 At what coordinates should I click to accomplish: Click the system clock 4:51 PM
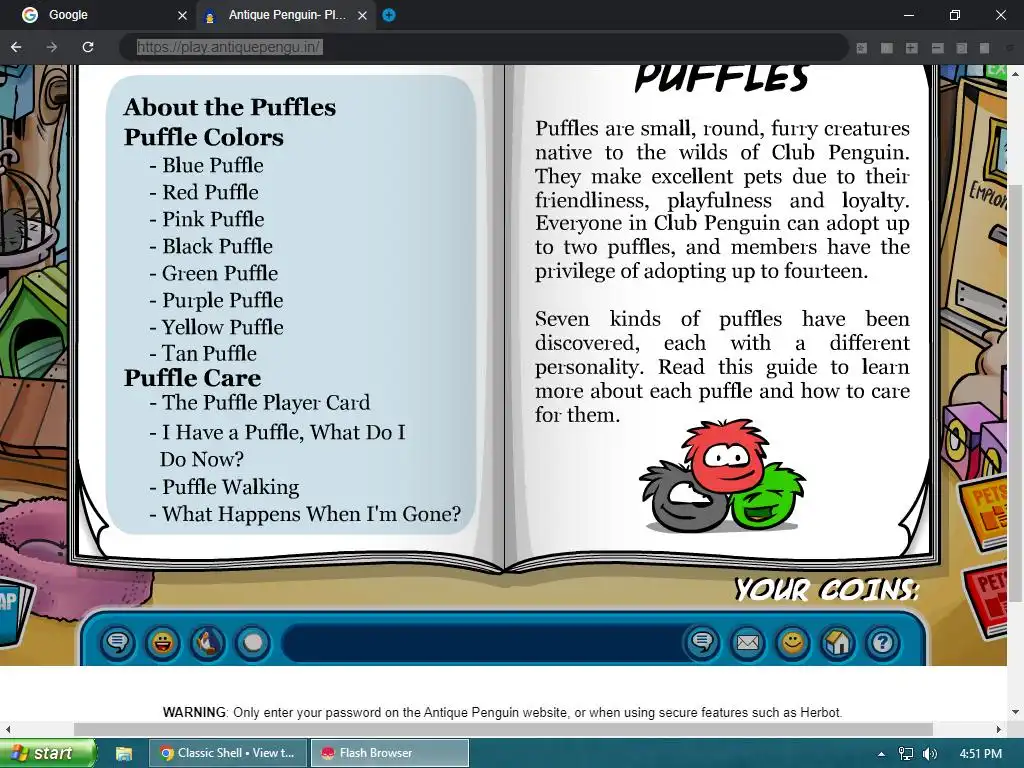point(981,754)
